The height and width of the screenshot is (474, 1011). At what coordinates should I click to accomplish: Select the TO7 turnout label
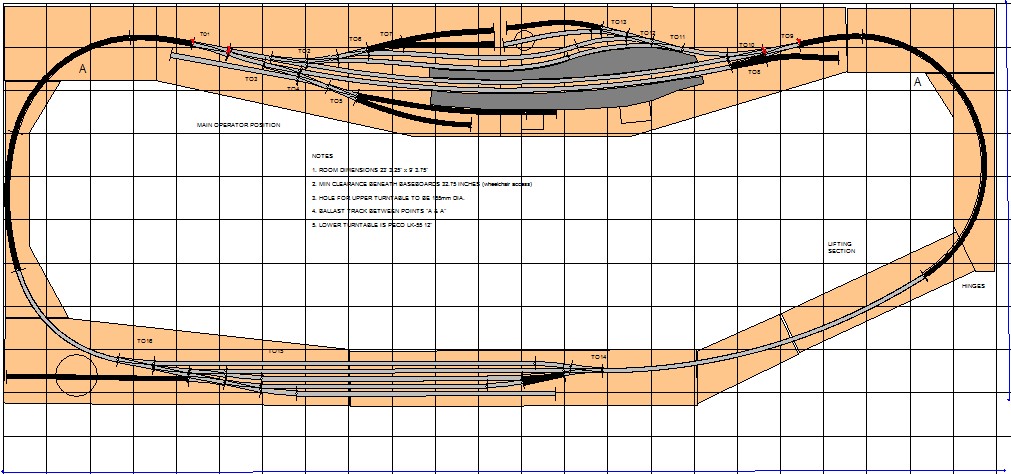point(386,35)
